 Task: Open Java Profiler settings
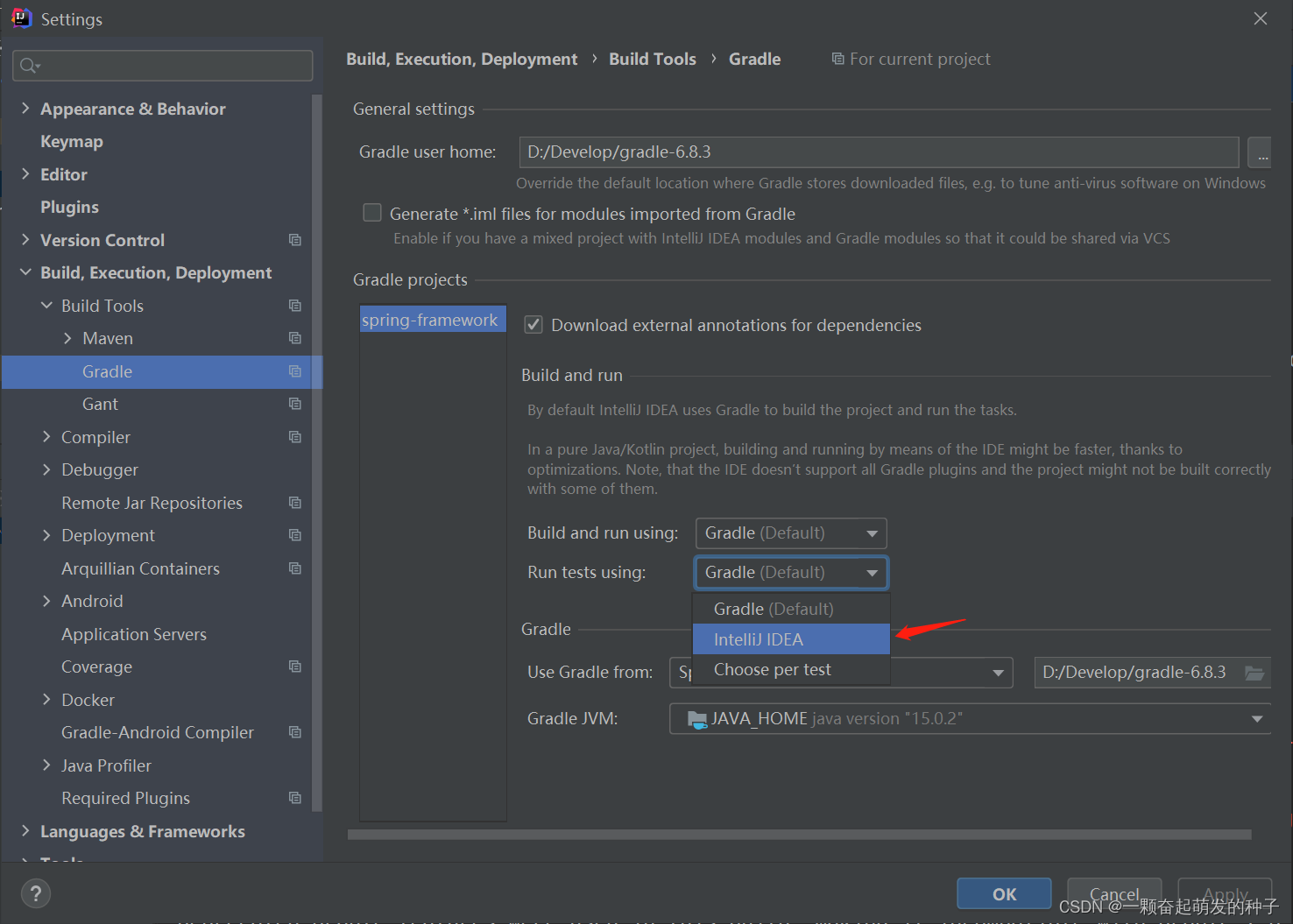106,765
